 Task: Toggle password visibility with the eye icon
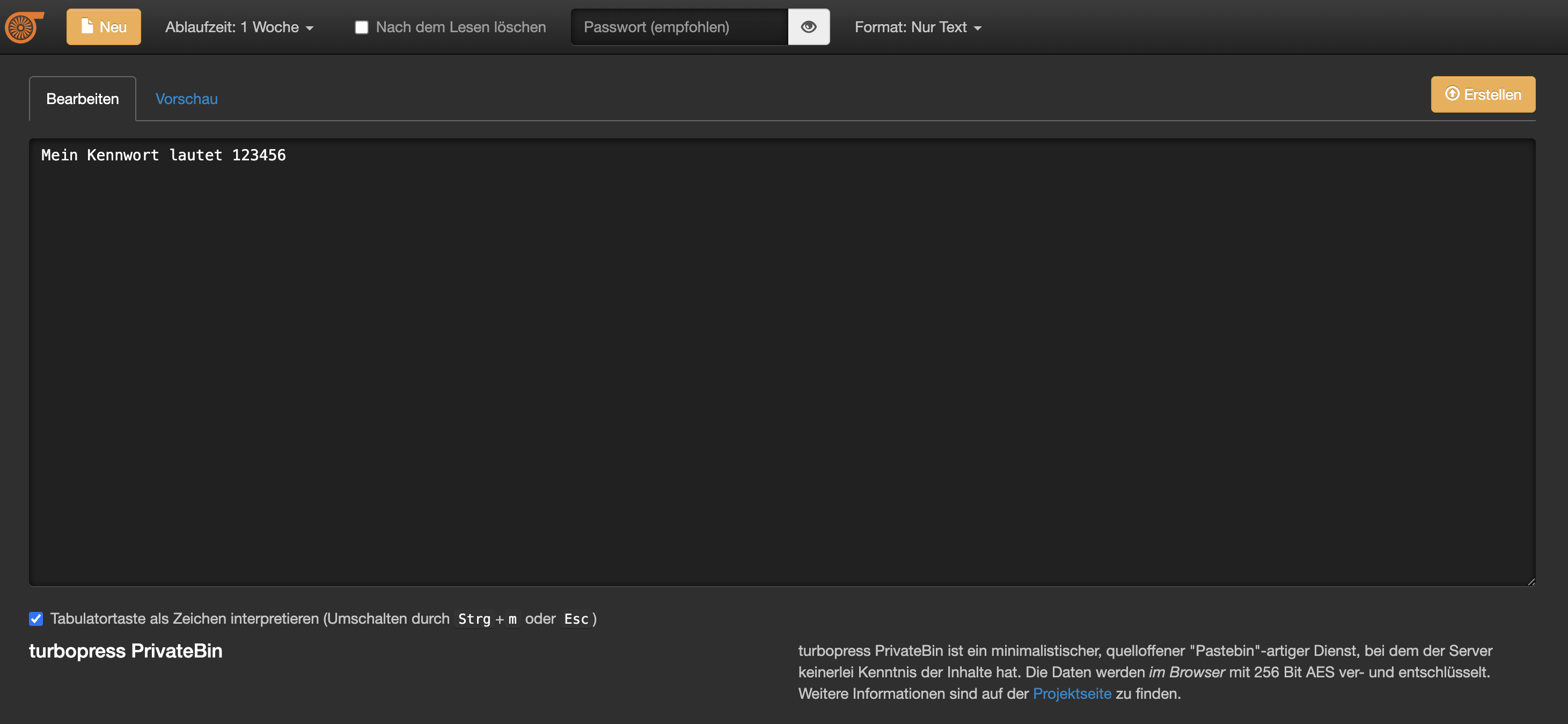coord(808,27)
